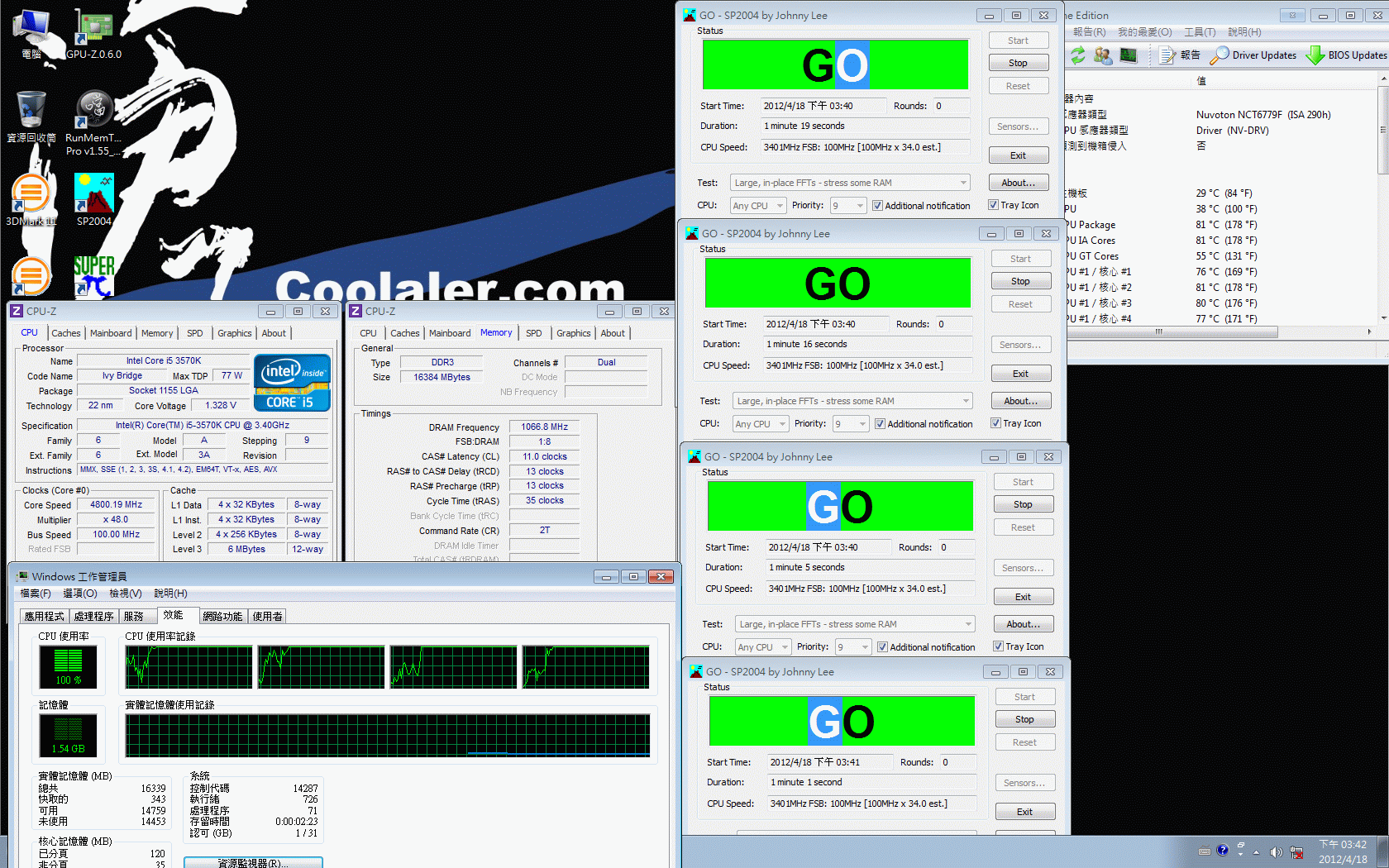Open 說明(H) menu in Task Manager

(x=170, y=594)
